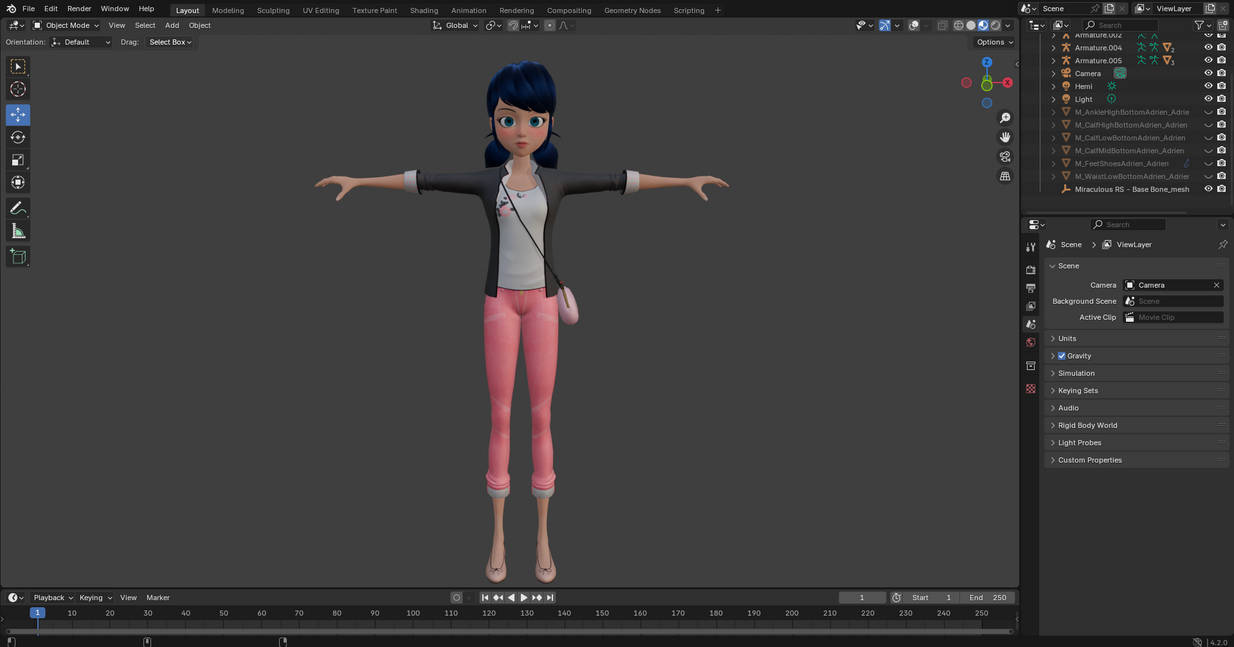Toggle viewport overlays display

point(914,25)
